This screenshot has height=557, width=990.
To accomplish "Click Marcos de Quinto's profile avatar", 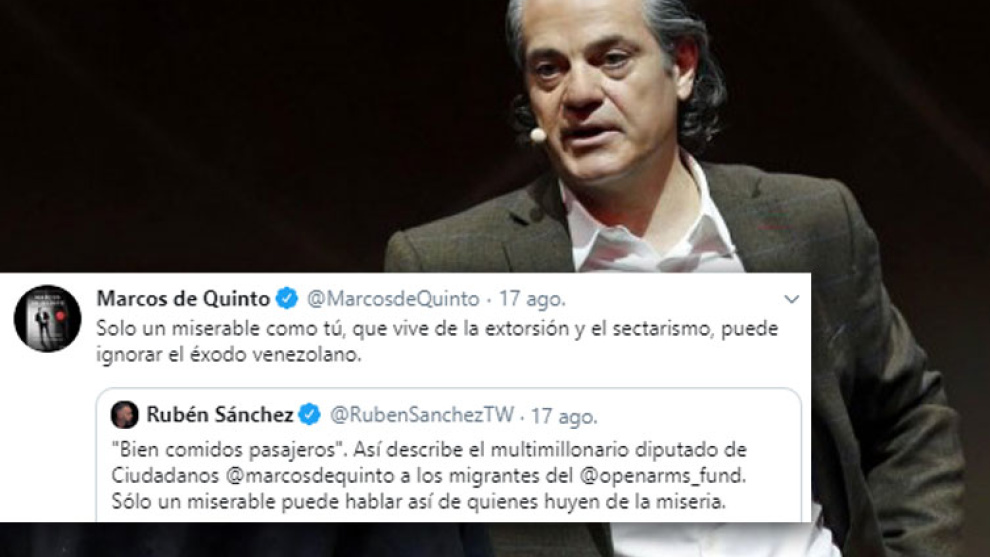I will point(47,318).
